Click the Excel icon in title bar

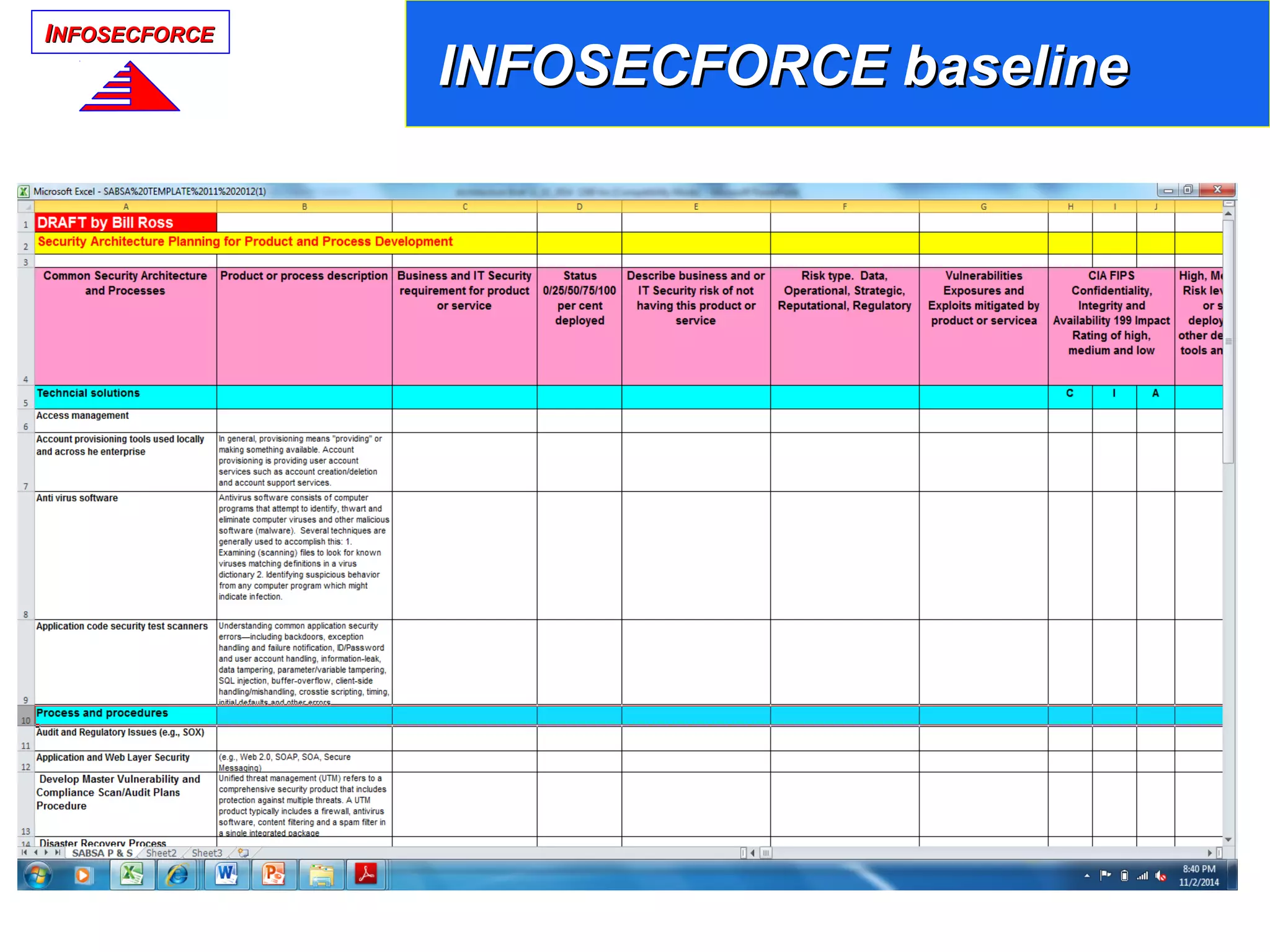(24, 192)
